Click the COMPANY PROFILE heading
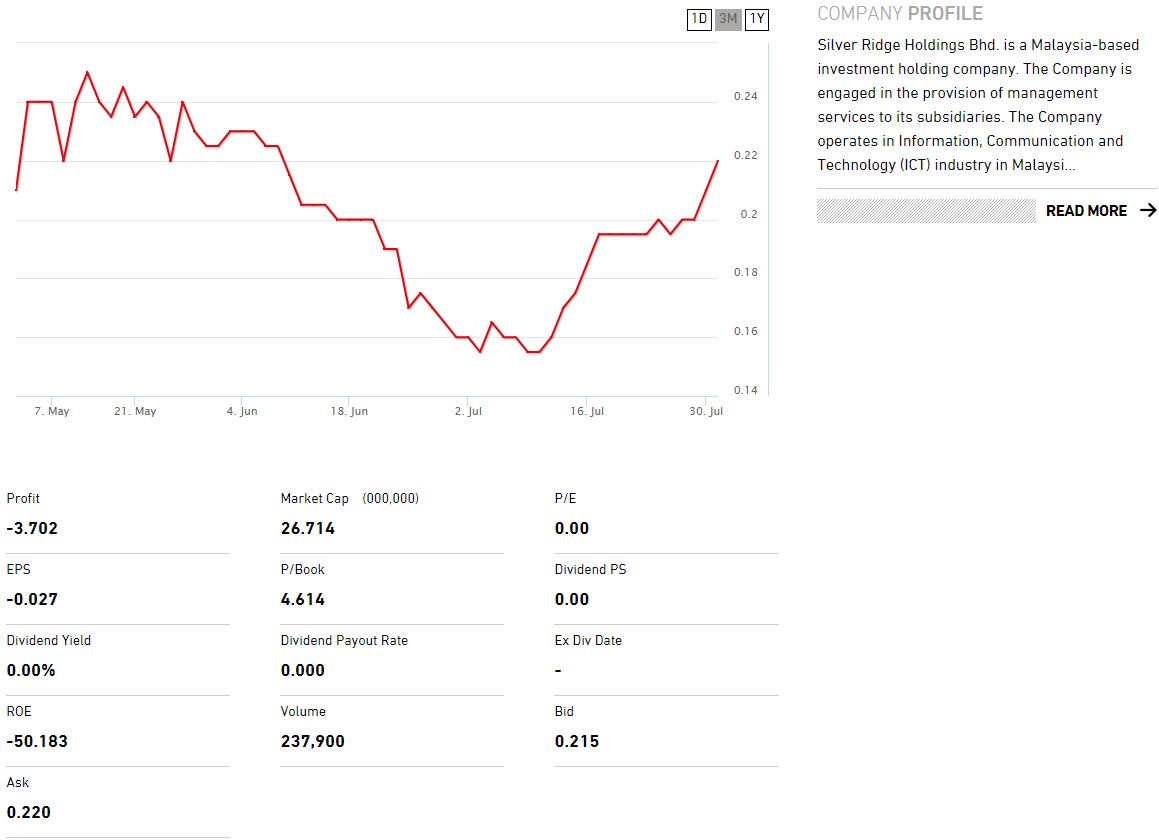Screen dimensions: 1159x840 point(900,14)
